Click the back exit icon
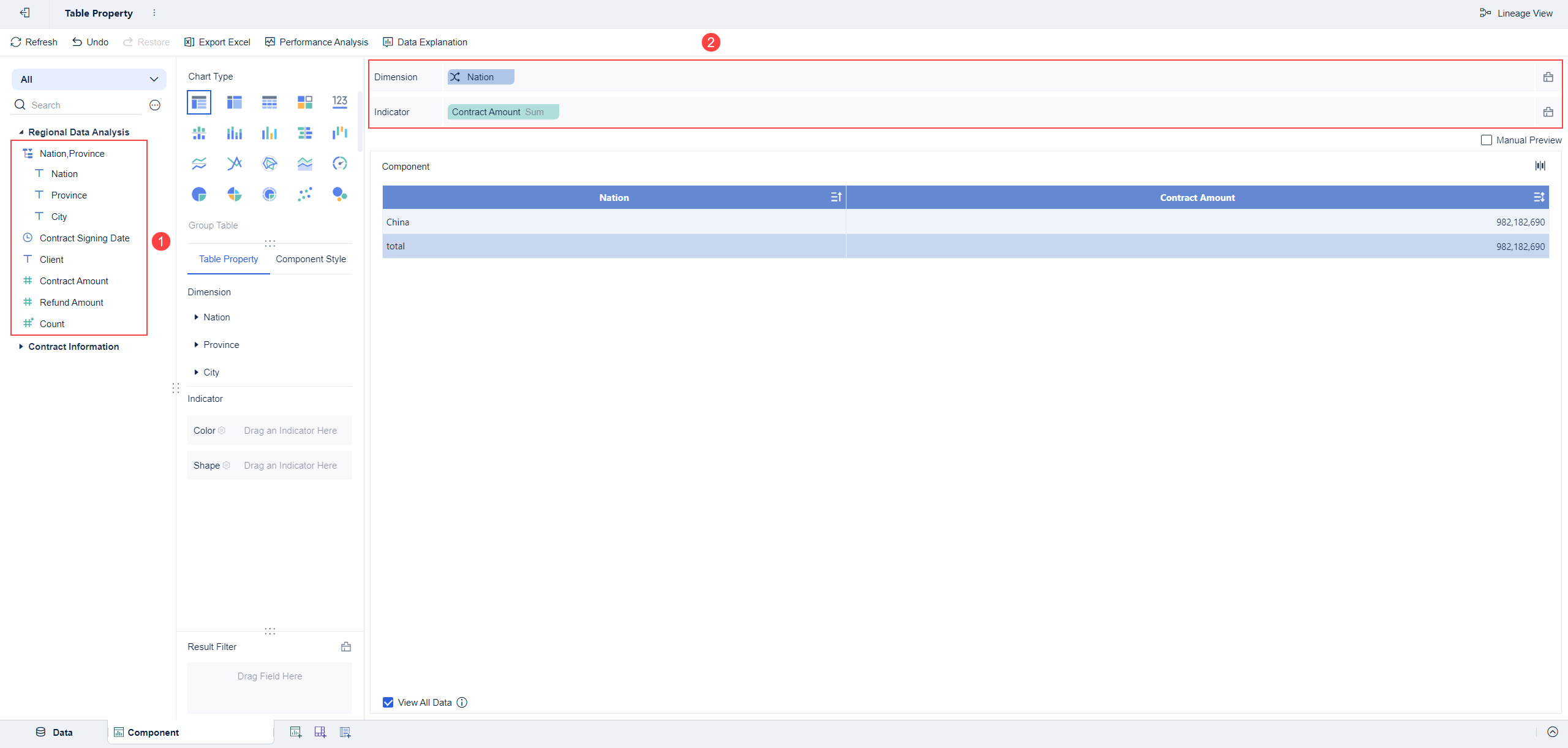The width and height of the screenshot is (1568, 748). pos(25,13)
